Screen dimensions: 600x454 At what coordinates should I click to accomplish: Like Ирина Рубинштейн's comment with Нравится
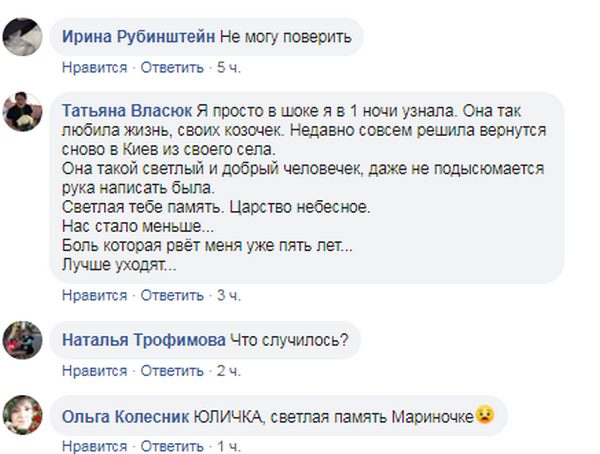pyautogui.click(x=94, y=68)
